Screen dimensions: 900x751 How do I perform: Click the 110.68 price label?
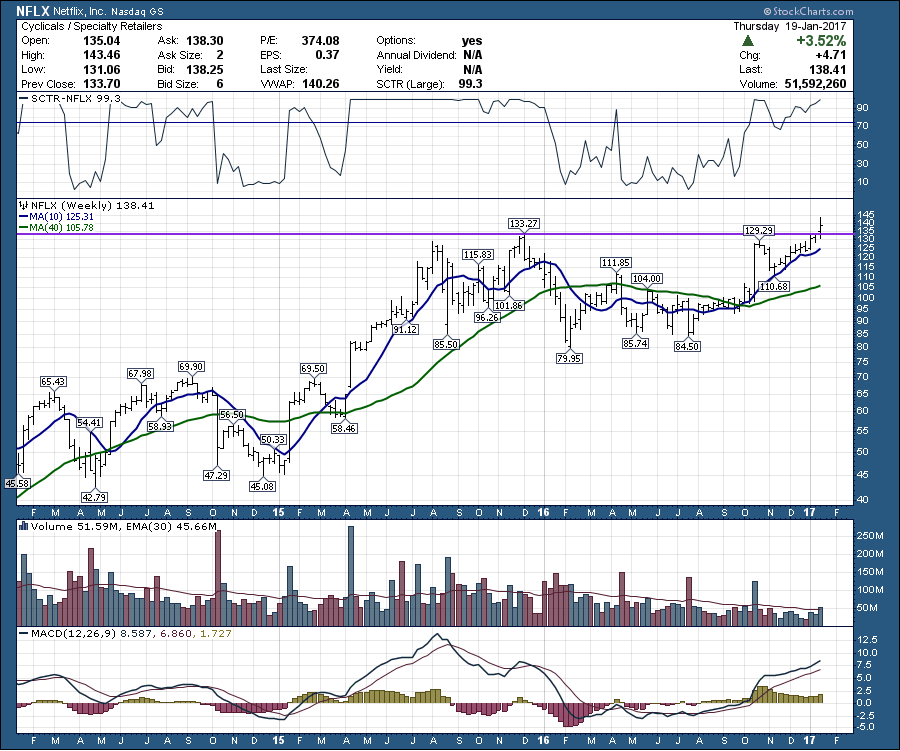(774, 286)
